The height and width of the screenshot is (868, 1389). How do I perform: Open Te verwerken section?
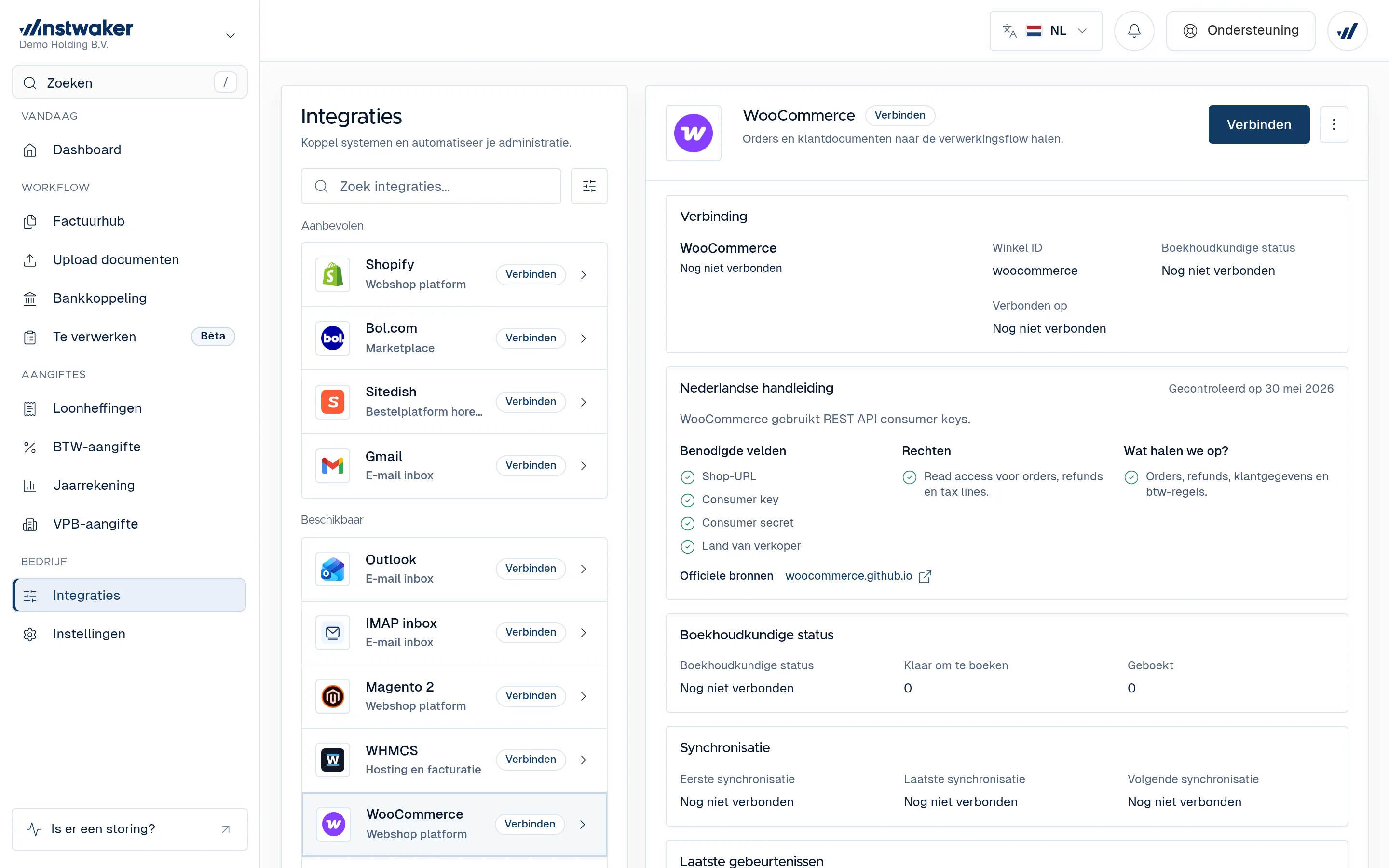(129, 337)
